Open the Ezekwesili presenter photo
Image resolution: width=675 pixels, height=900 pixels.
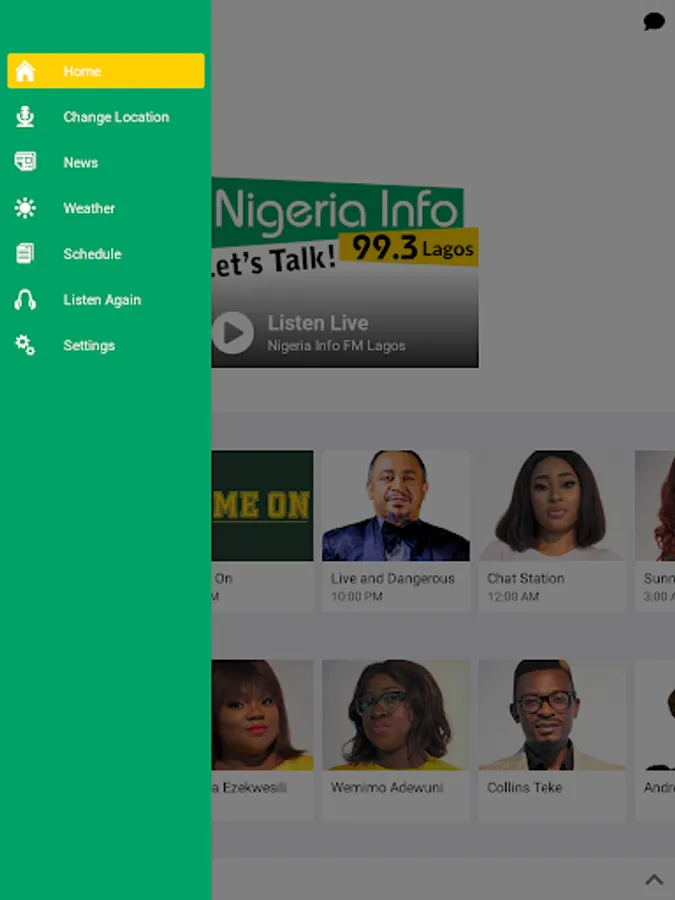[x=262, y=715]
